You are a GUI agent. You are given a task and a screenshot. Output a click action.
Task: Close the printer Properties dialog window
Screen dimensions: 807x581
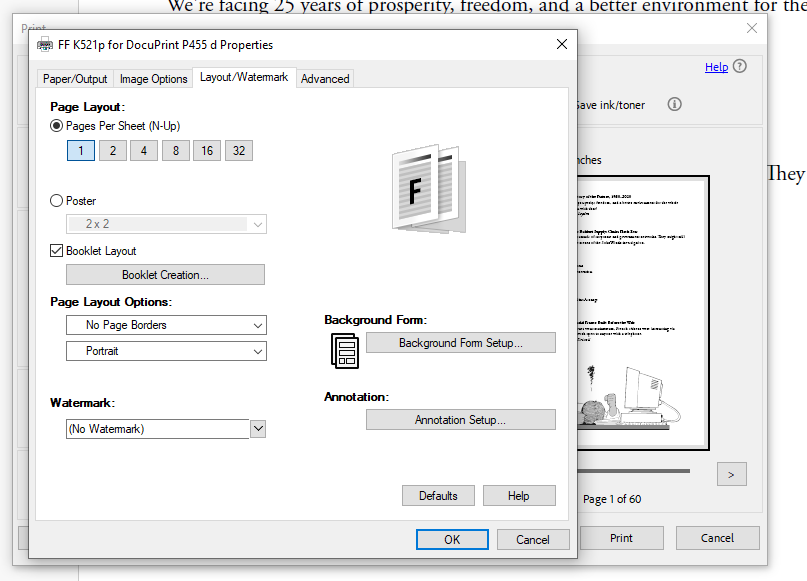click(562, 44)
